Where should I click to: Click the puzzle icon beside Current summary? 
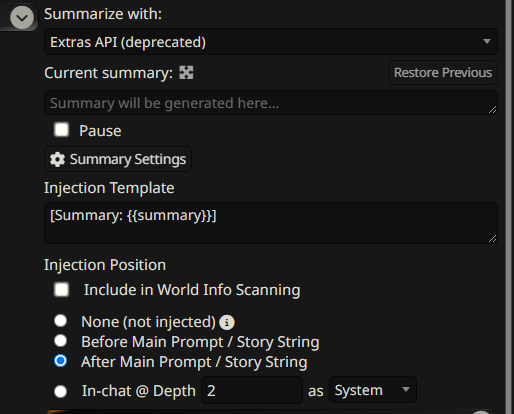click(186, 72)
